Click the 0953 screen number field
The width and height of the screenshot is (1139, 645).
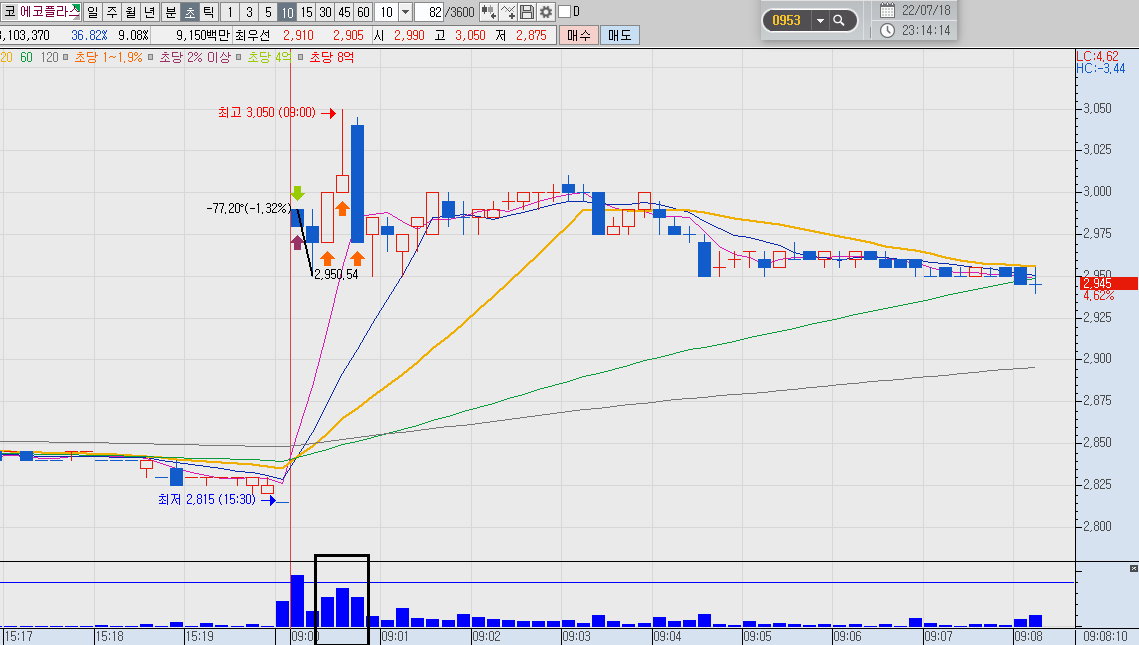[x=787, y=20]
